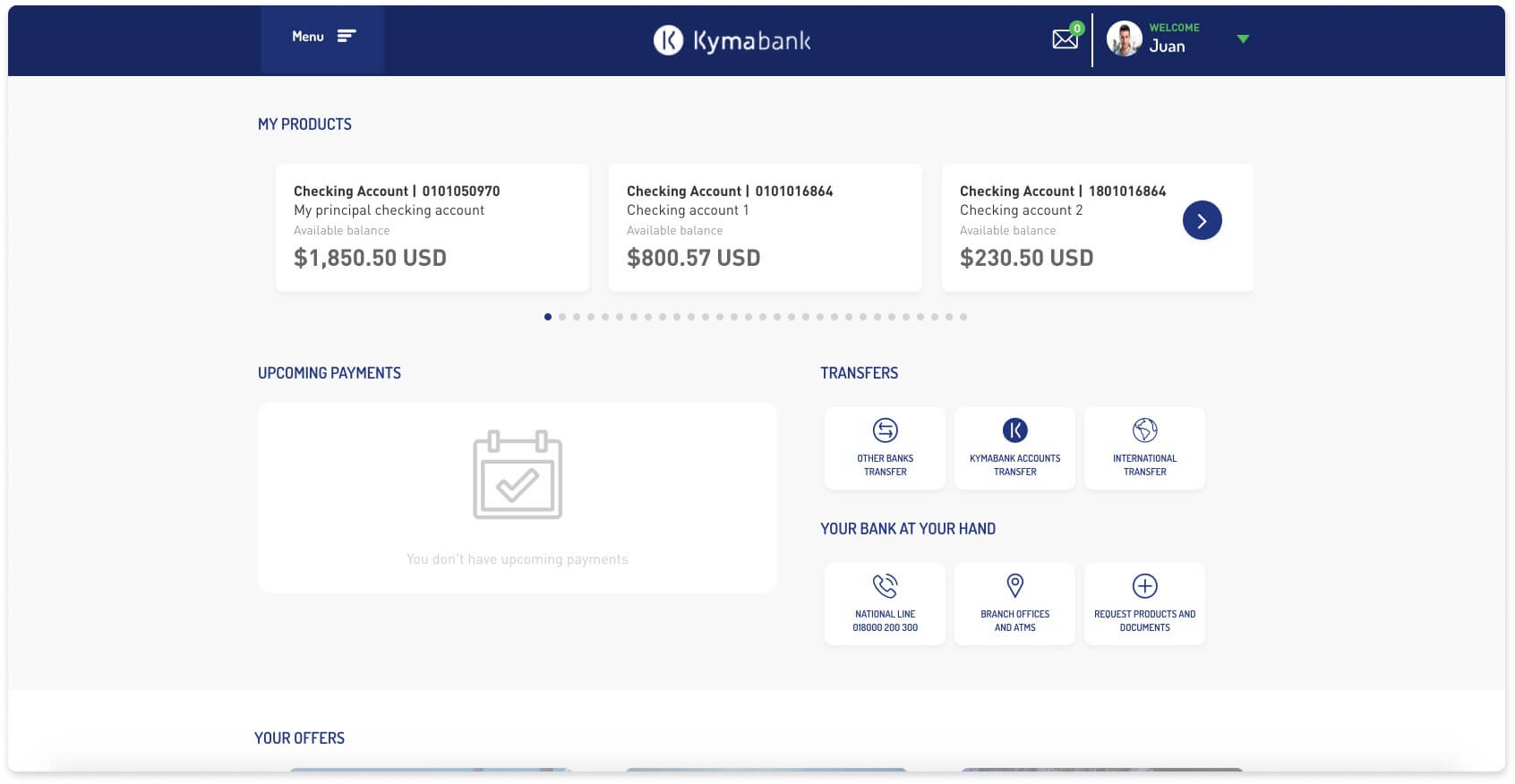Viewport: 1515px width, 784px height.
Task: Open checking account 0101016864 card
Action: [766, 227]
